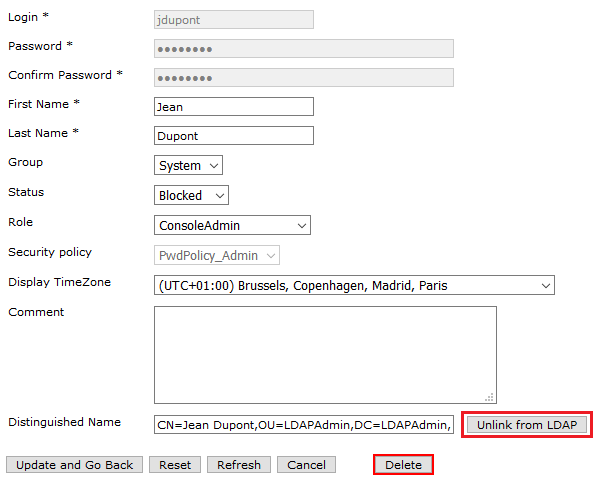Open the Security policy dropdown PwdPolicy_Admin

coord(217,255)
